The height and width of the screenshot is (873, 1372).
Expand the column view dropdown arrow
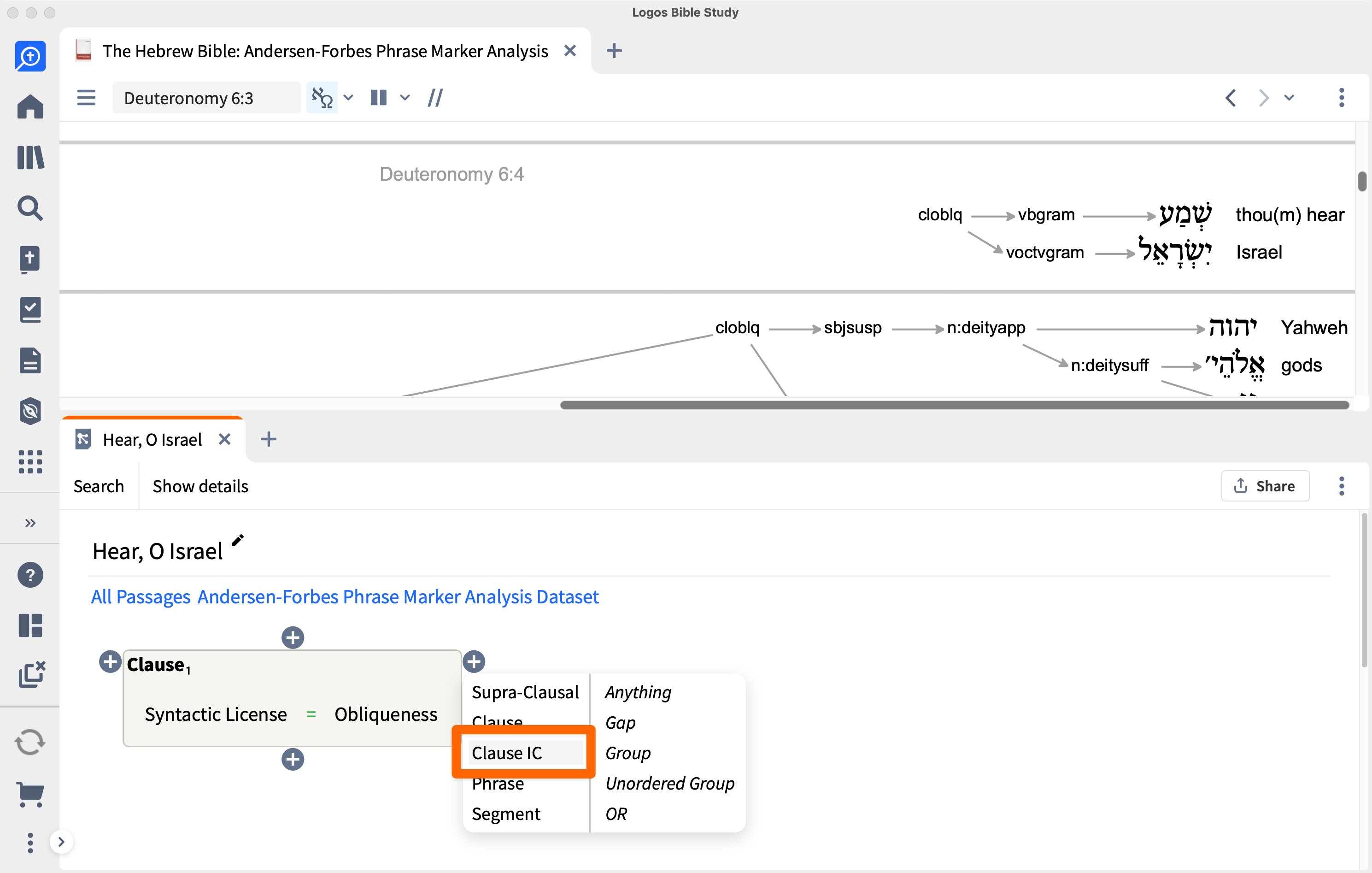405,98
